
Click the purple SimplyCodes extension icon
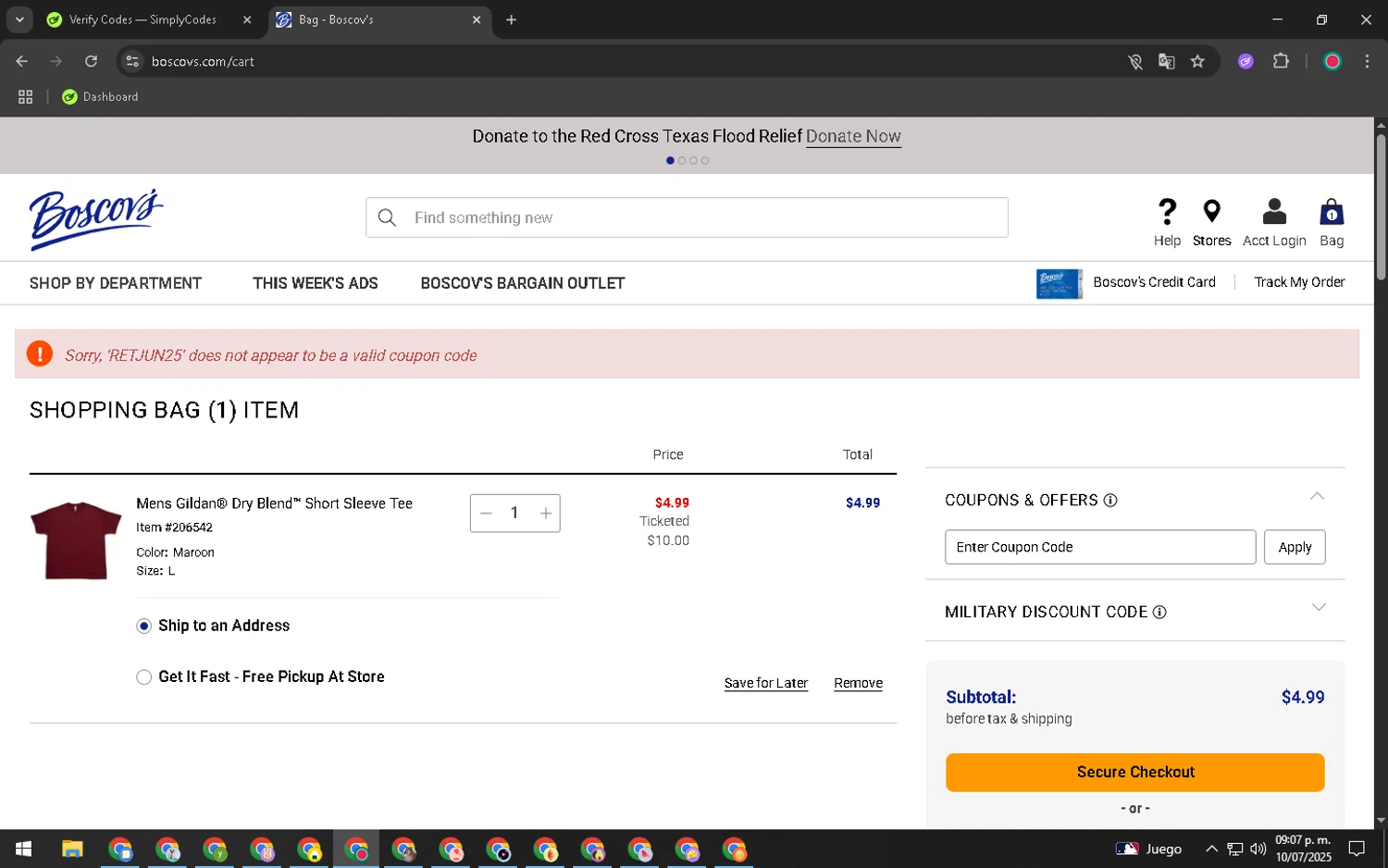(x=1245, y=61)
